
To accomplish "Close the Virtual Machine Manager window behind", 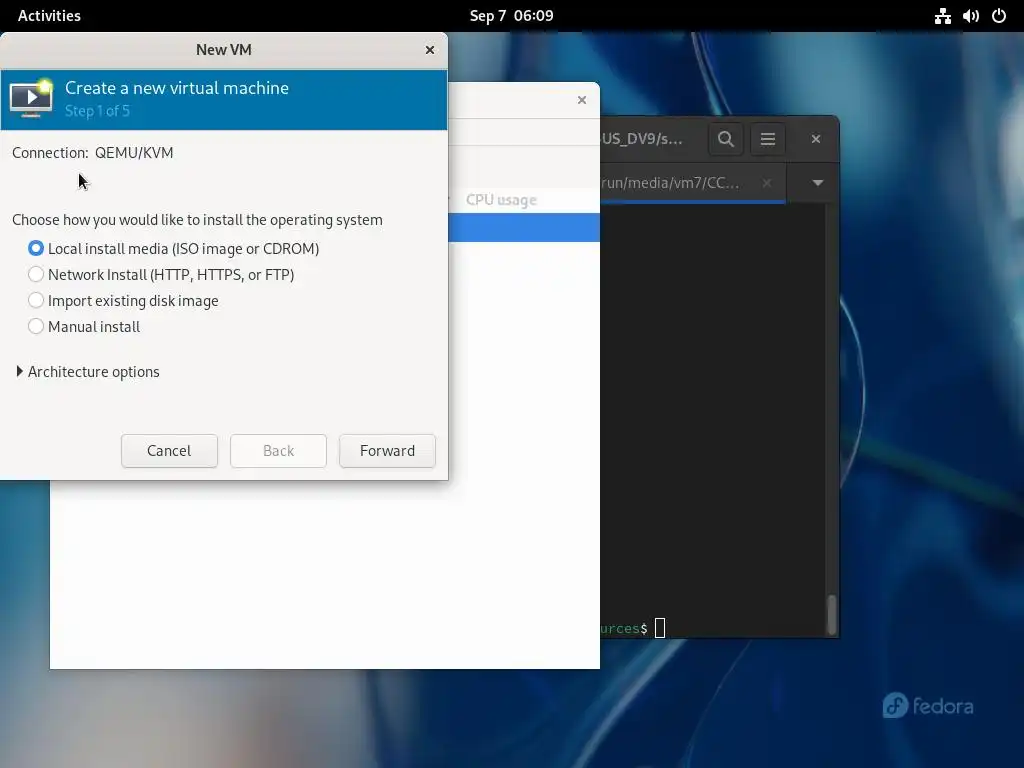I will point(582,100).
